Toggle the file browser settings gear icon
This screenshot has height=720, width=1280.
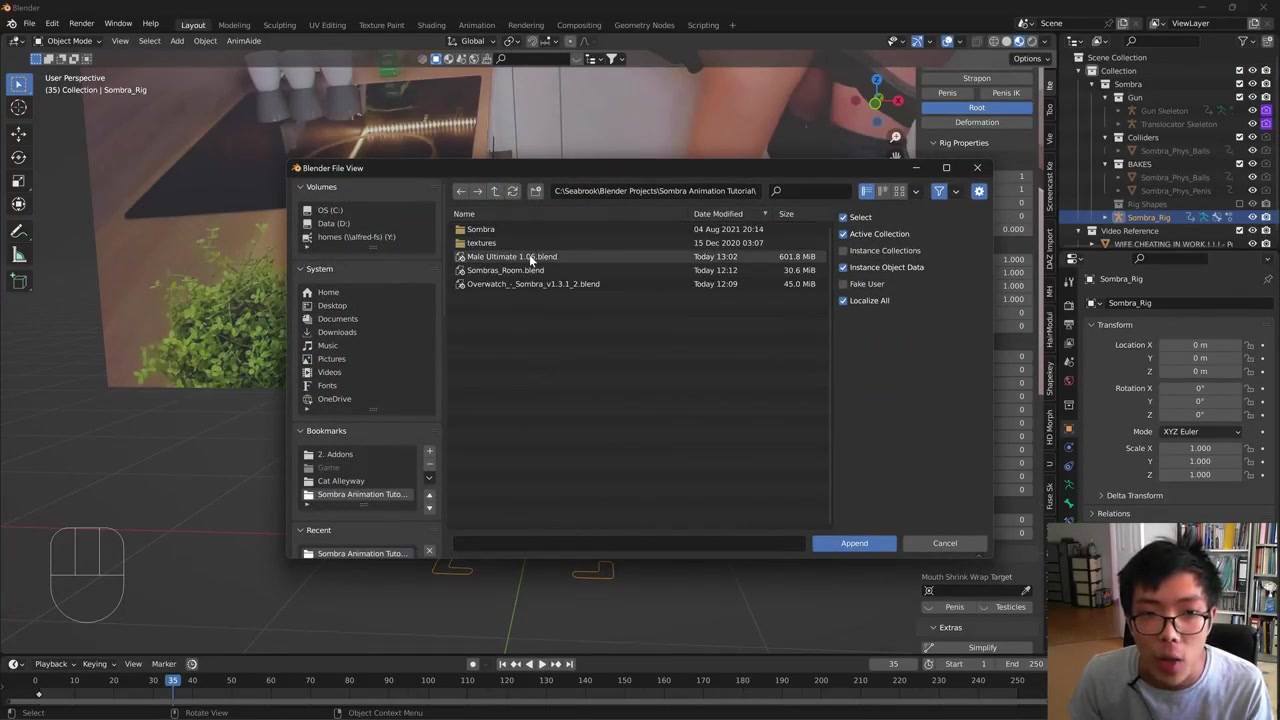point(979,191)
